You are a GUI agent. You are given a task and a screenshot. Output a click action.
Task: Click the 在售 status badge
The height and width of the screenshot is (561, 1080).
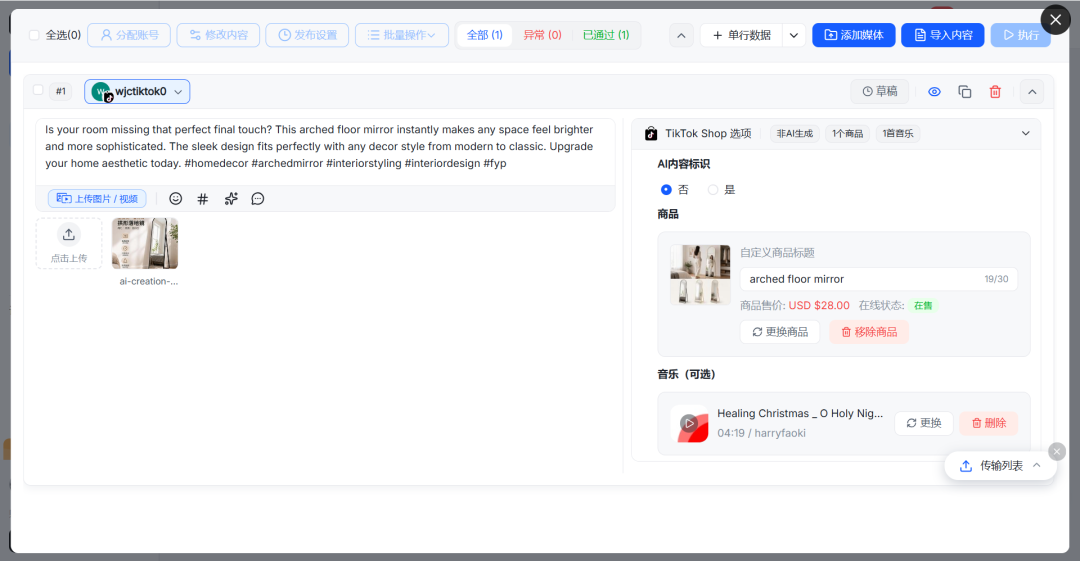tap(923, 305)
